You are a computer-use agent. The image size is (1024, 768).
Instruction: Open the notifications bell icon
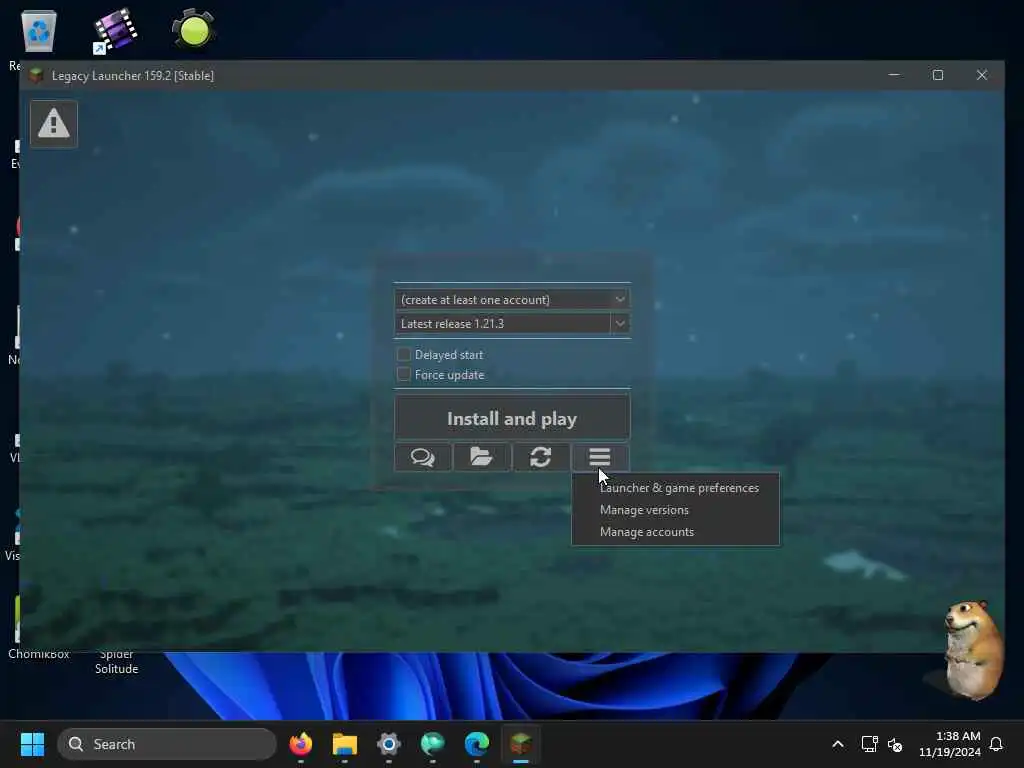point(996,744)
